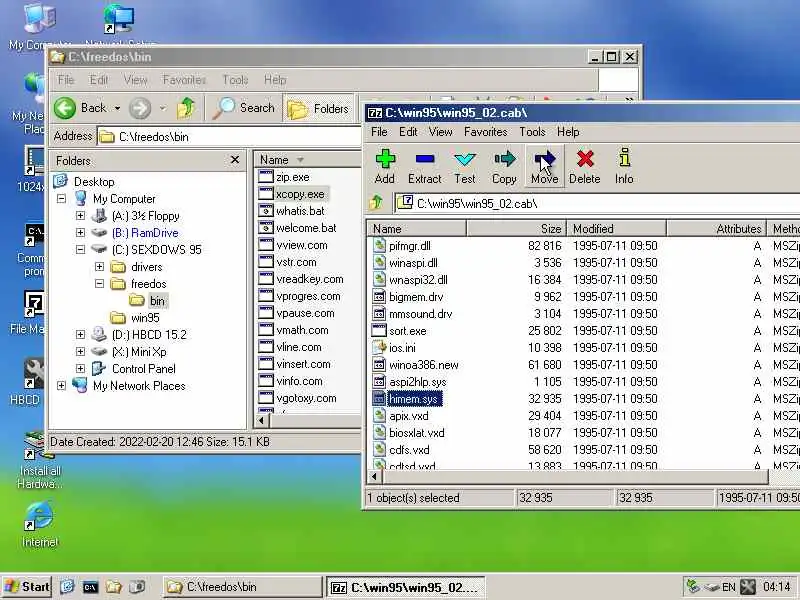Click the command prompt quick launch icon

[x=90, y=587]
